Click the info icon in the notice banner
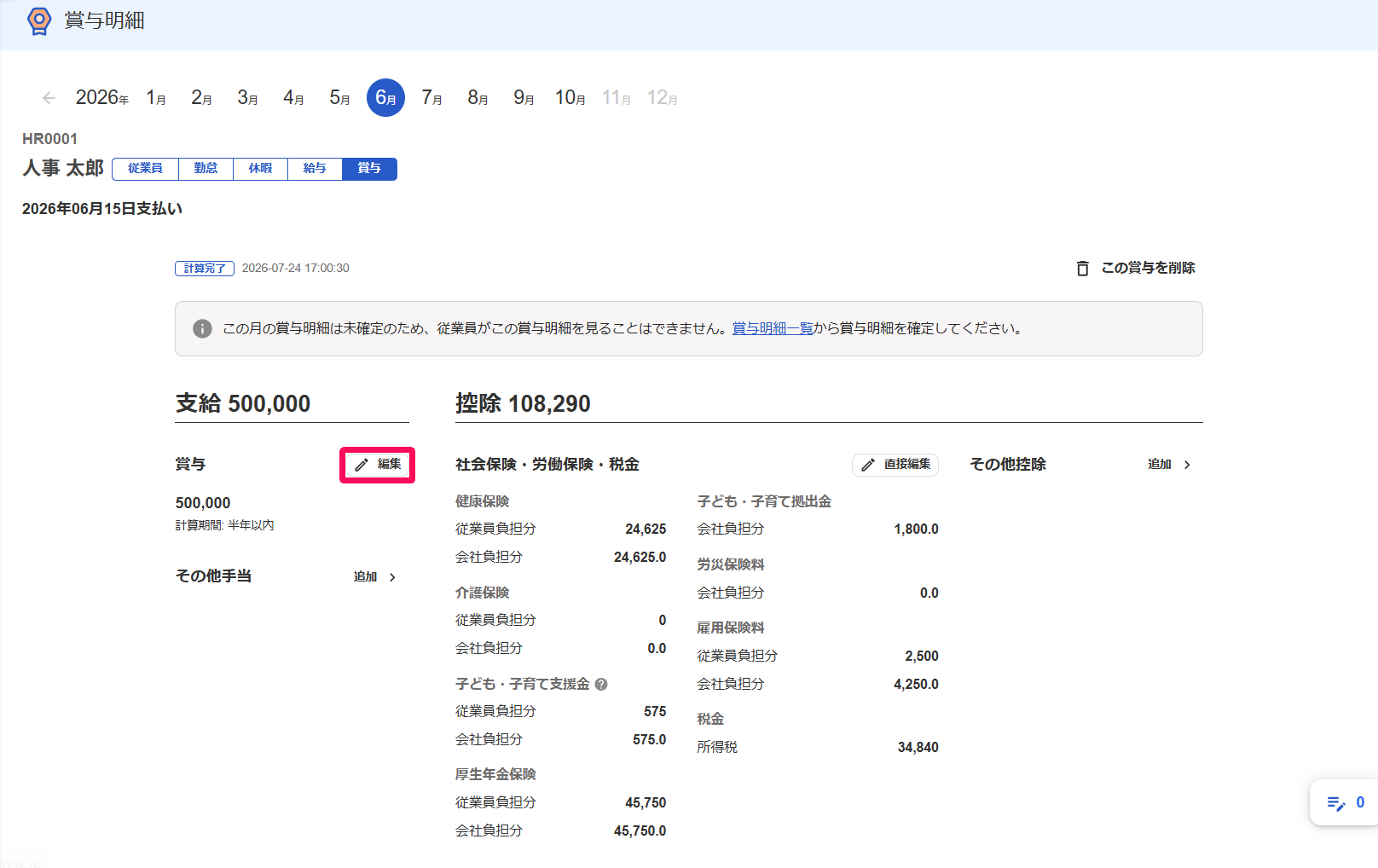The width and height of the screenshot is (1378, 868). [202, 328]
